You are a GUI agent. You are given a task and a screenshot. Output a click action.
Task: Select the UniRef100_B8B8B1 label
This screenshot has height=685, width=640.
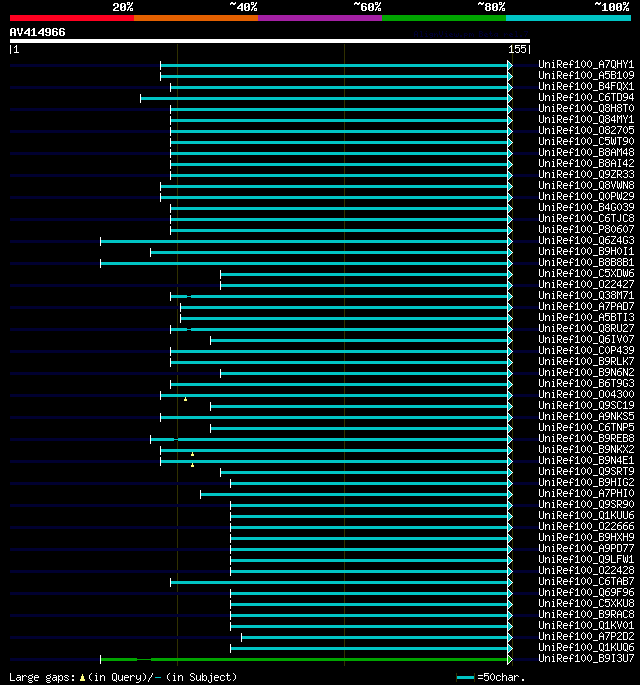[x=586, y=262]
